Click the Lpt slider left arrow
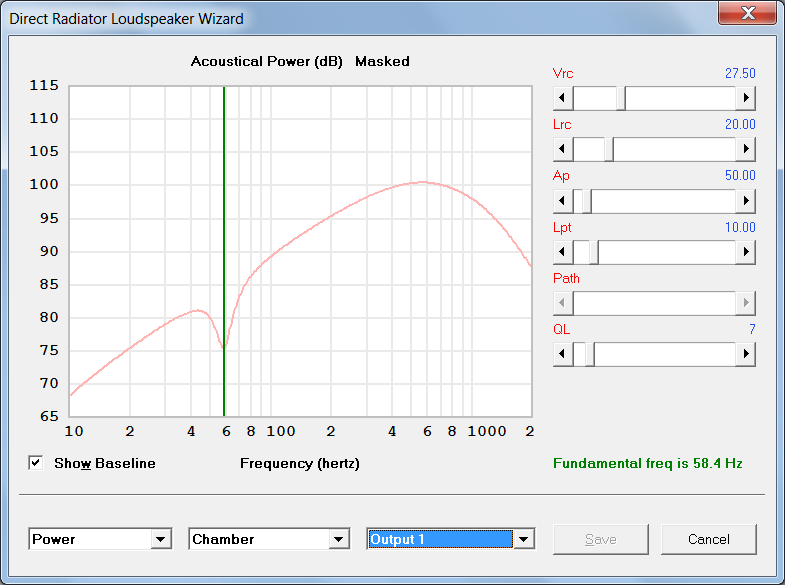785x585 pixels. [563, 252]
